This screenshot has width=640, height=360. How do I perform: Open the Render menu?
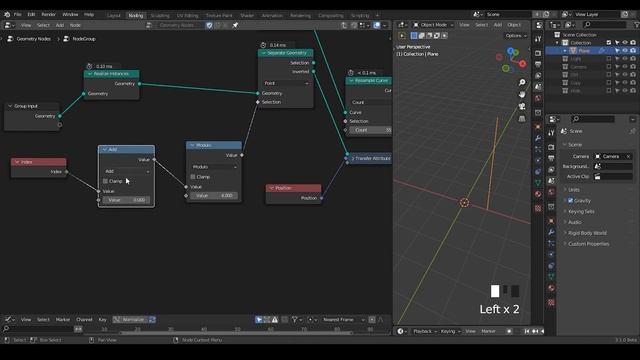pos(49,14)
